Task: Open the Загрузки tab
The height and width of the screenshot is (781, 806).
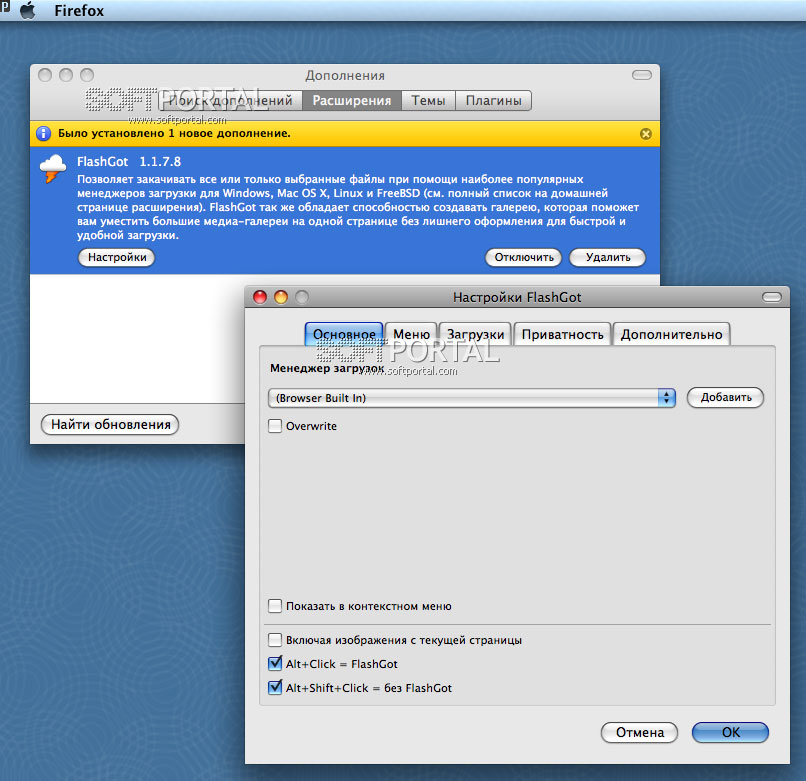Action: click(x=475, y=334)
